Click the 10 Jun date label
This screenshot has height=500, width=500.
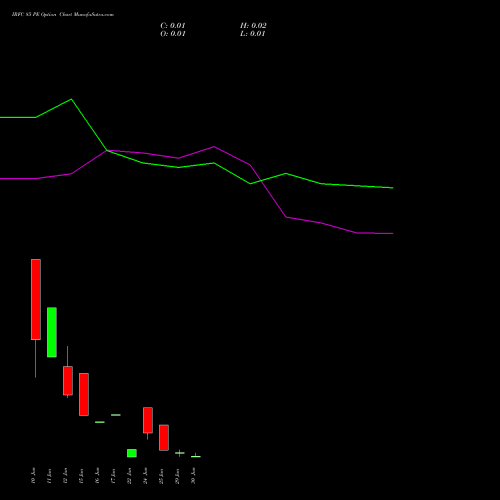pos(33,476)
